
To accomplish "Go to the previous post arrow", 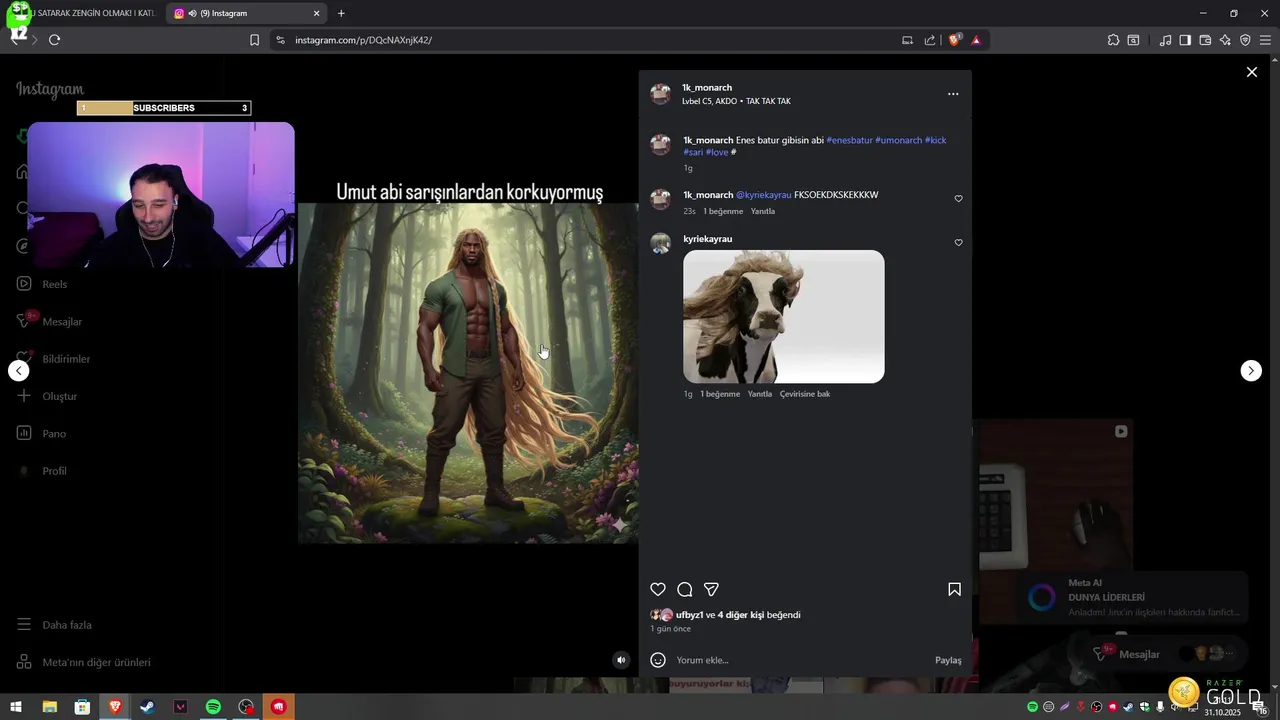I will [18, 371].
